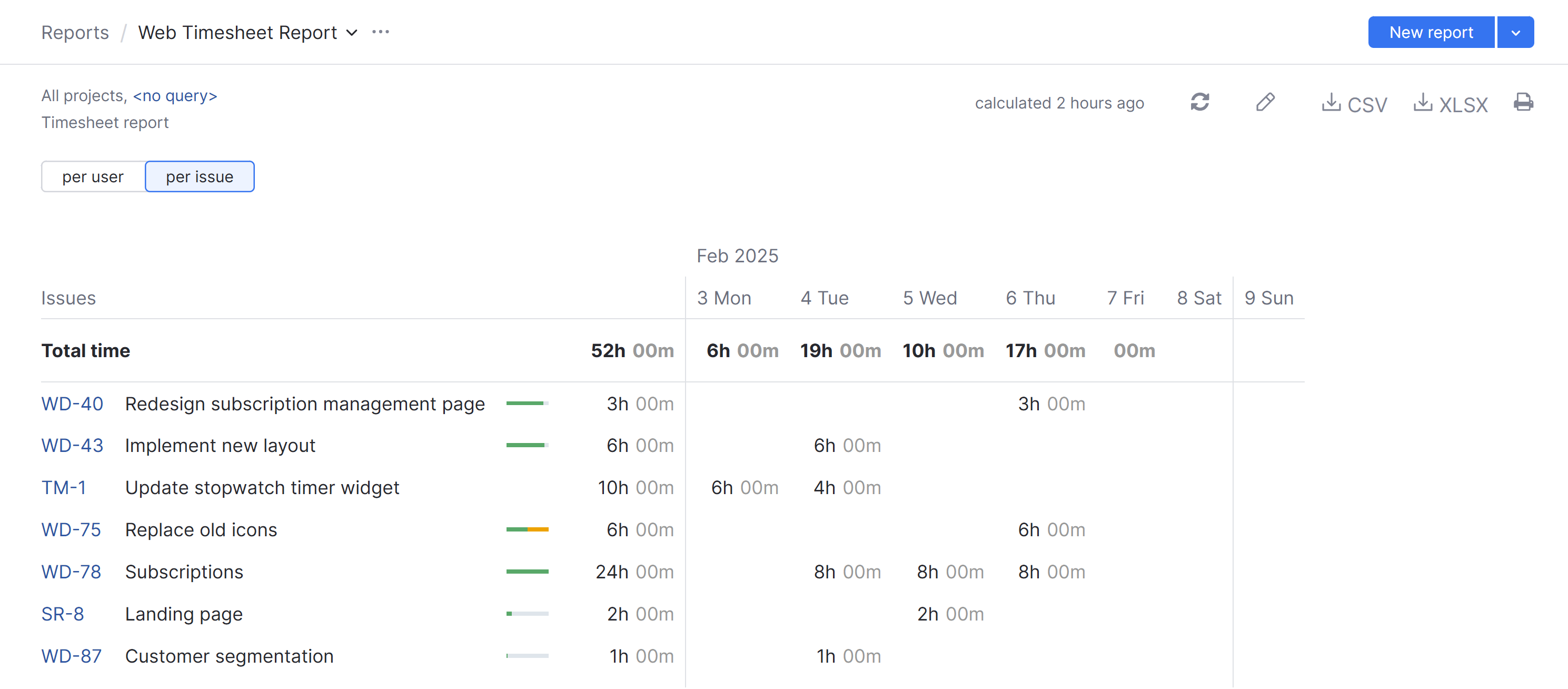The image size is (1568, 689).
Task: Switch grouping to per user
Action: pos(93,176)
